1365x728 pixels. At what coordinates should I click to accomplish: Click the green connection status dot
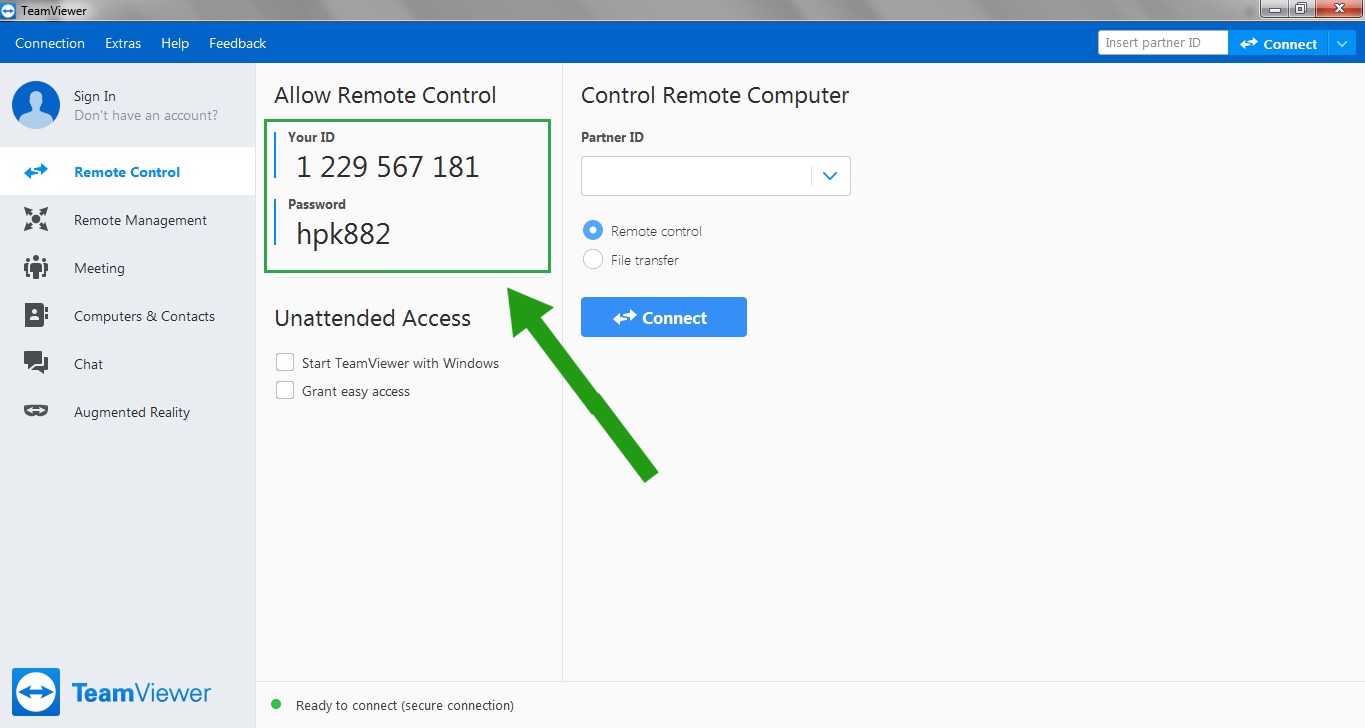pos(276,704)
